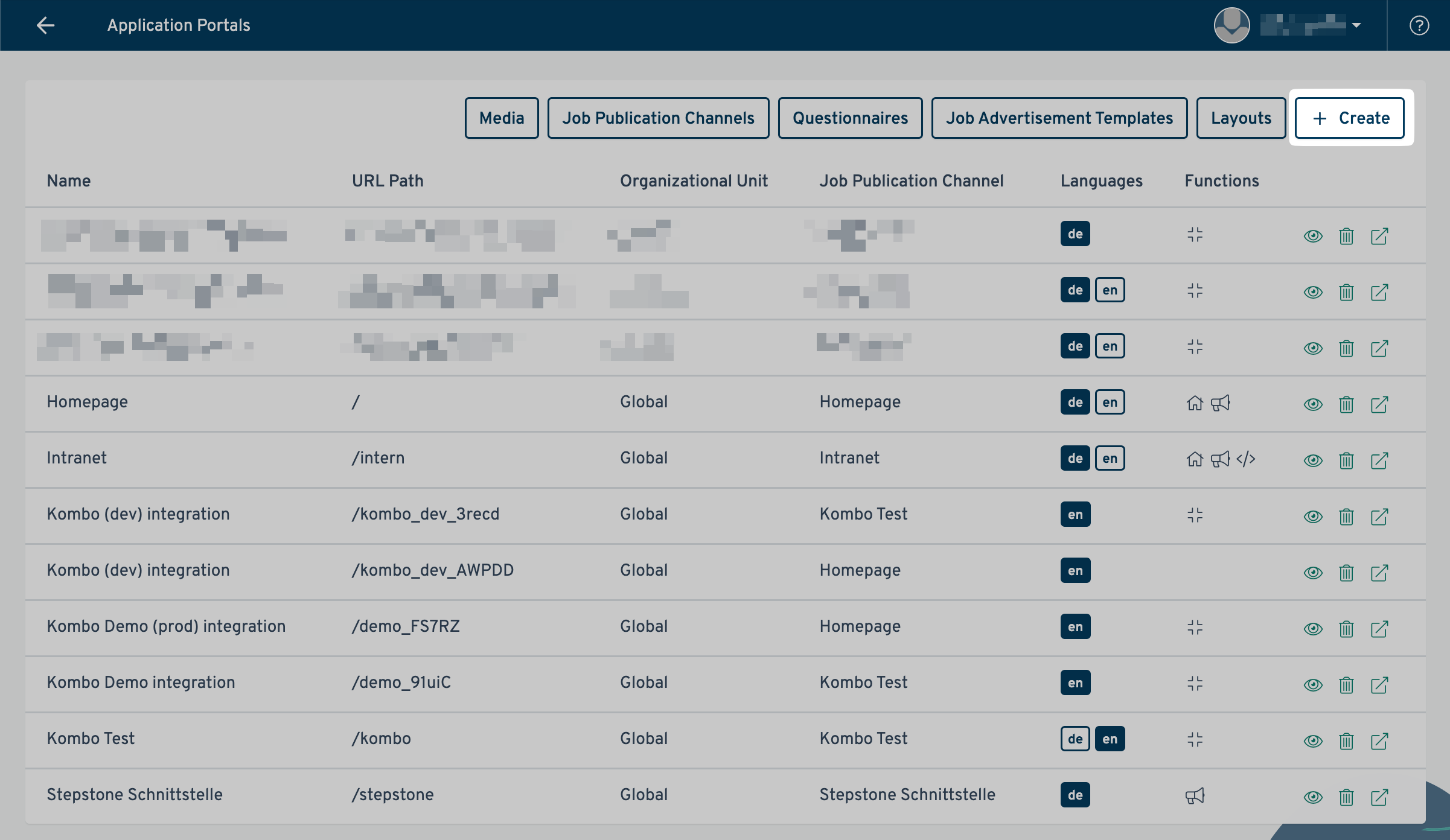Click the house icon in Homepage row
Image resolution: width=1450 pixels, height=840 pixels.
(x=1195, y=403)
